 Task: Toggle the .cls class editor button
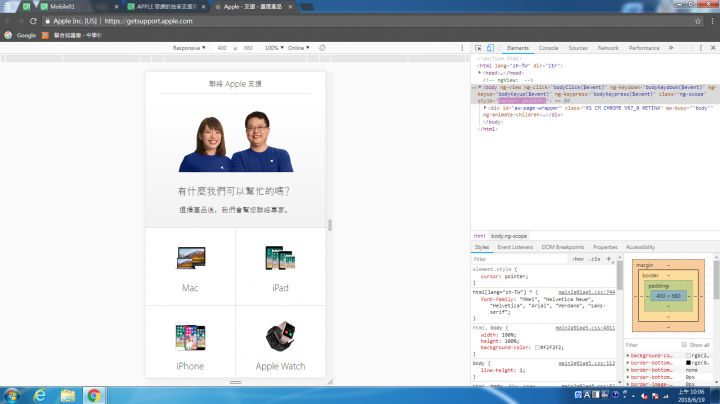pos(594,259)
